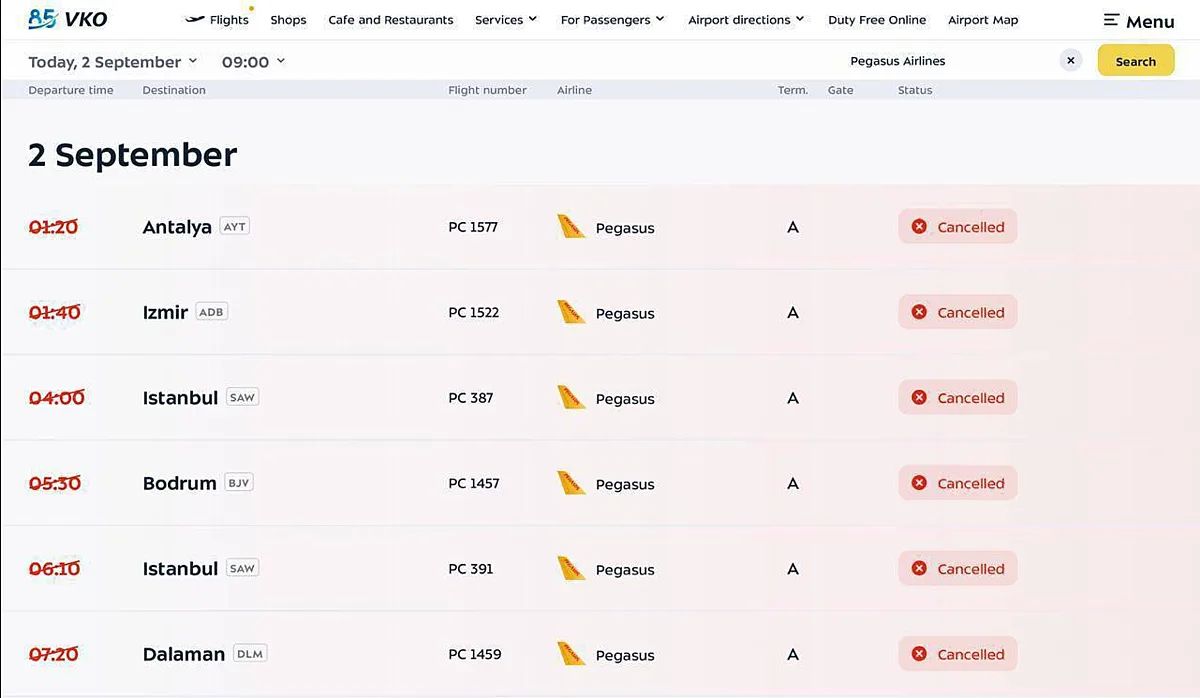This screenshot has height=698, width=1200.
Task: Click the Pegasus logo on flight PC 1577
Action: pos(571,227)
